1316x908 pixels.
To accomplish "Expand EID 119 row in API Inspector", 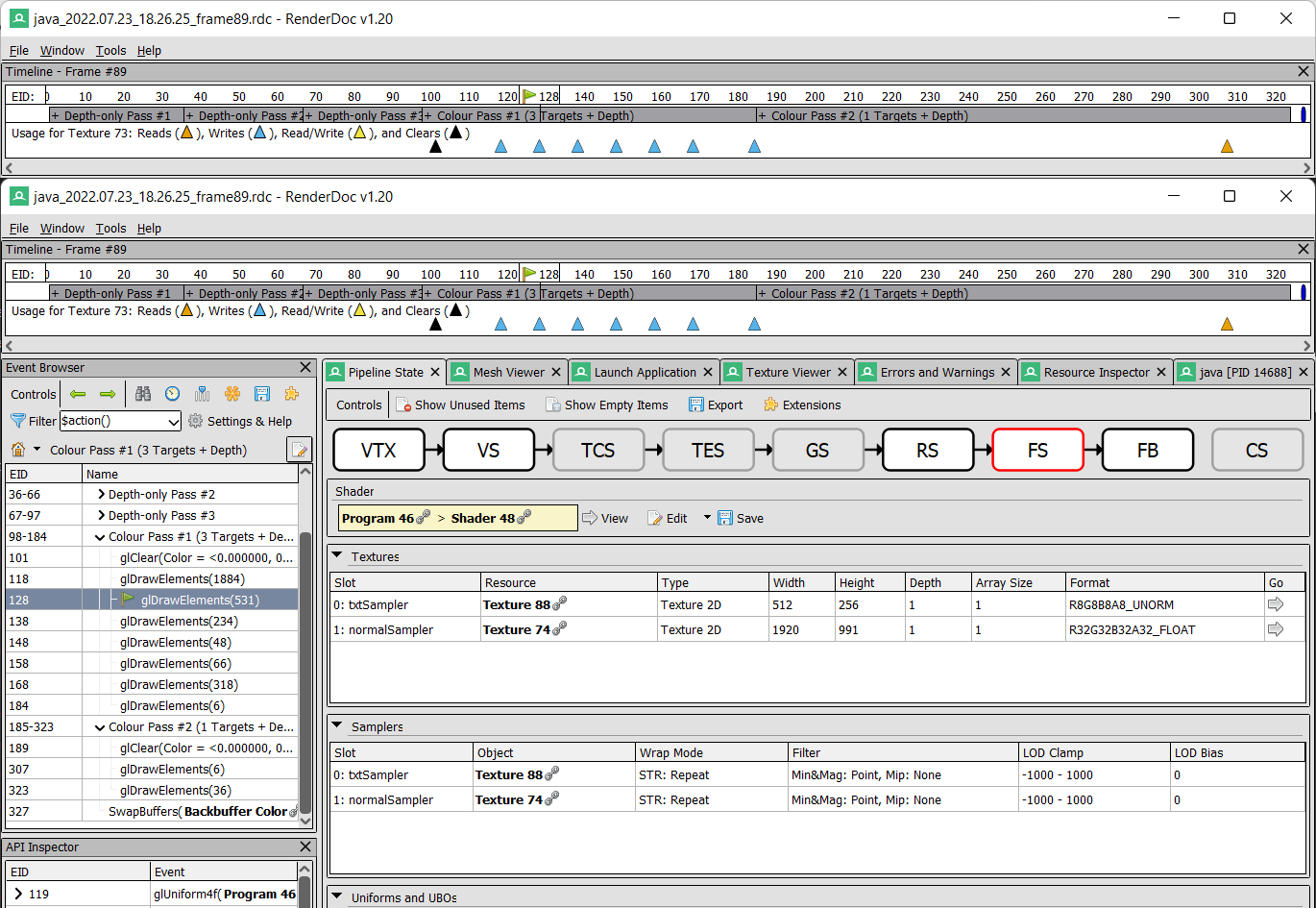I will pyautogui.click(x=18, y=894).
